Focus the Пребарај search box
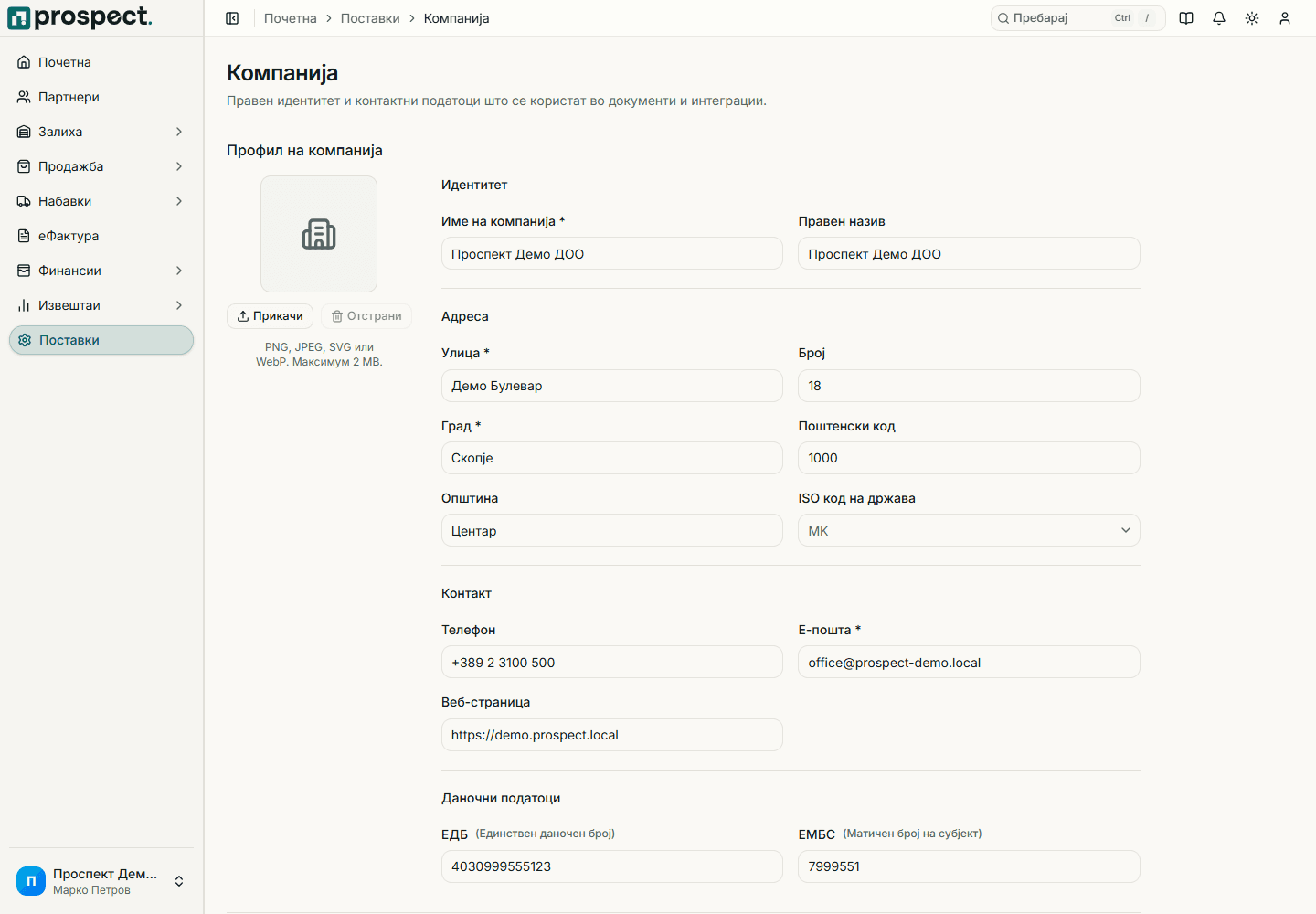Screen dimensions: 1316x914 tap(1077, 18)
